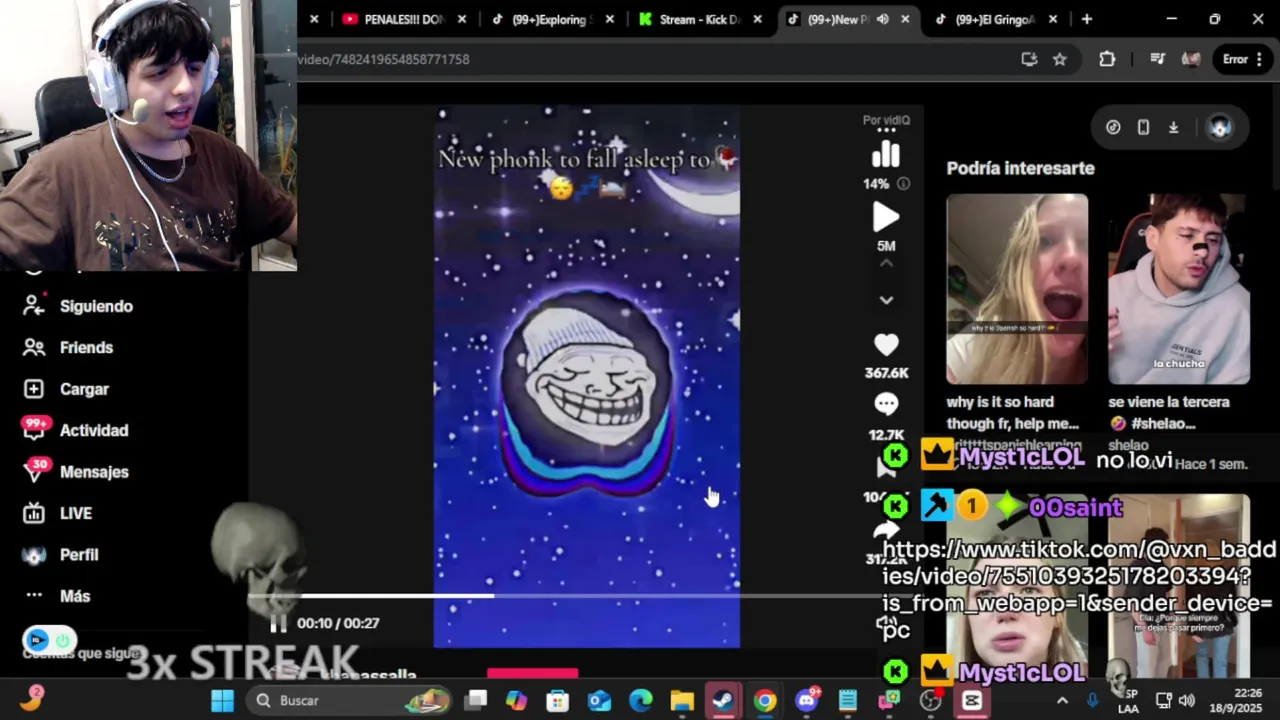Image resolution: width=1280 pixels, height=720 pixels.
Task: Open TikTok coins icon in top pill
Action: (1113, 127)
